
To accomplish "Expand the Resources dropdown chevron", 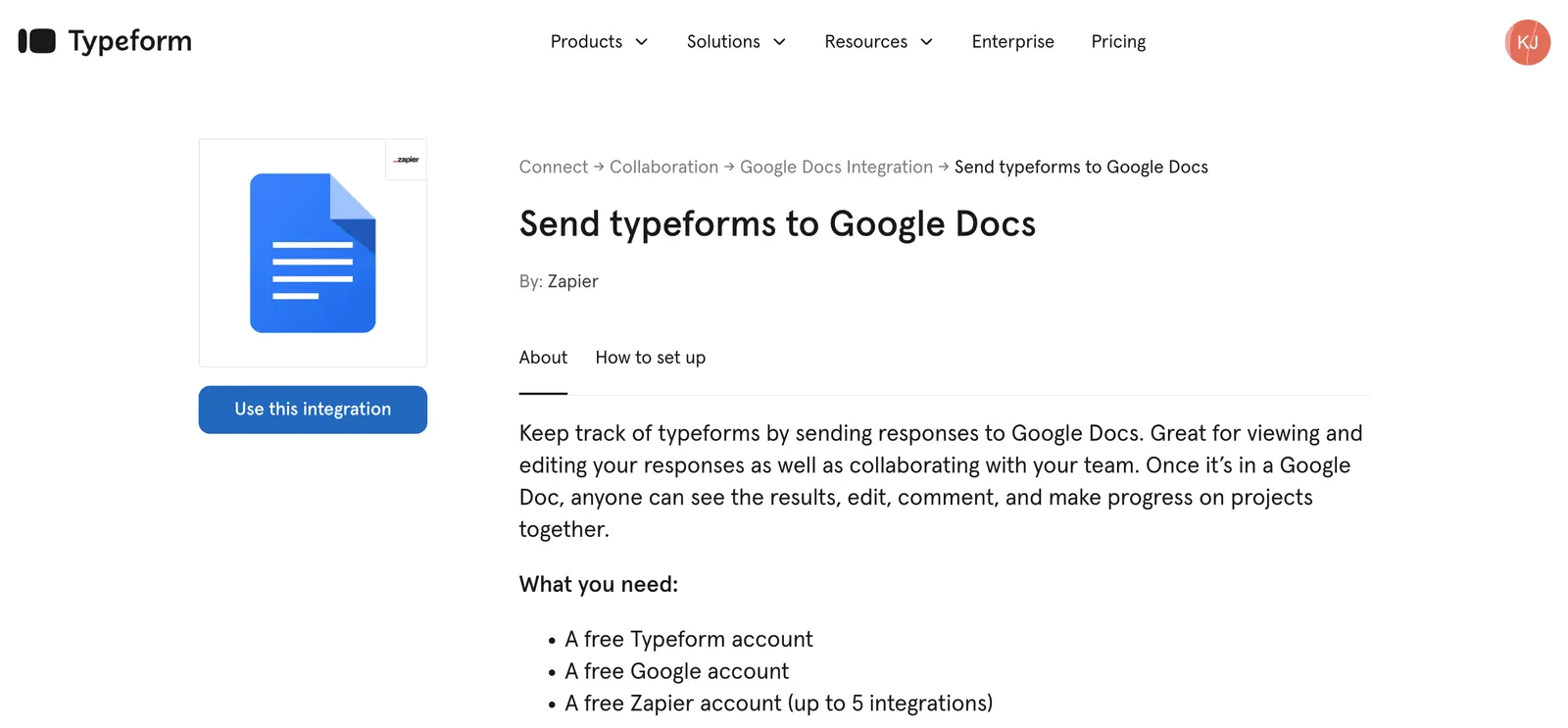I will (x=926, y=42).
